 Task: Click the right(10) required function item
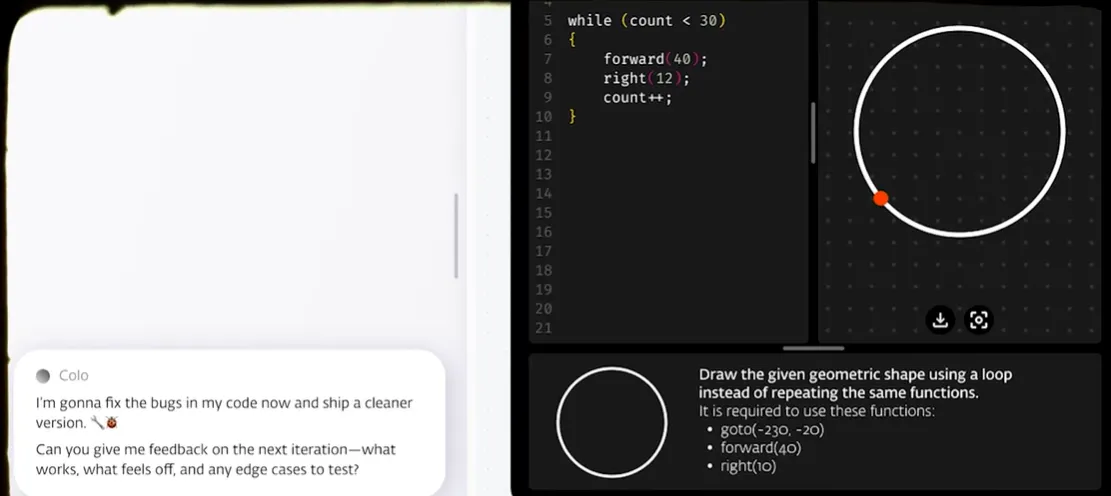[748, 466]
